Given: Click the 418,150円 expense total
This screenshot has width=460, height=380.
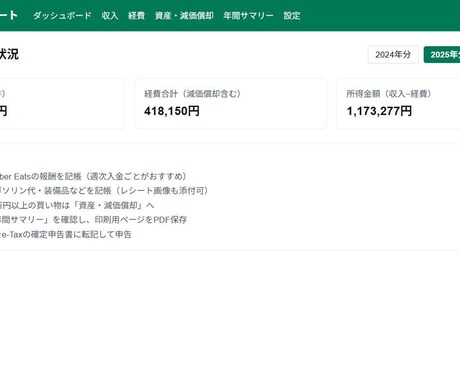Looking at the screenshot, I should pos(172,111).
